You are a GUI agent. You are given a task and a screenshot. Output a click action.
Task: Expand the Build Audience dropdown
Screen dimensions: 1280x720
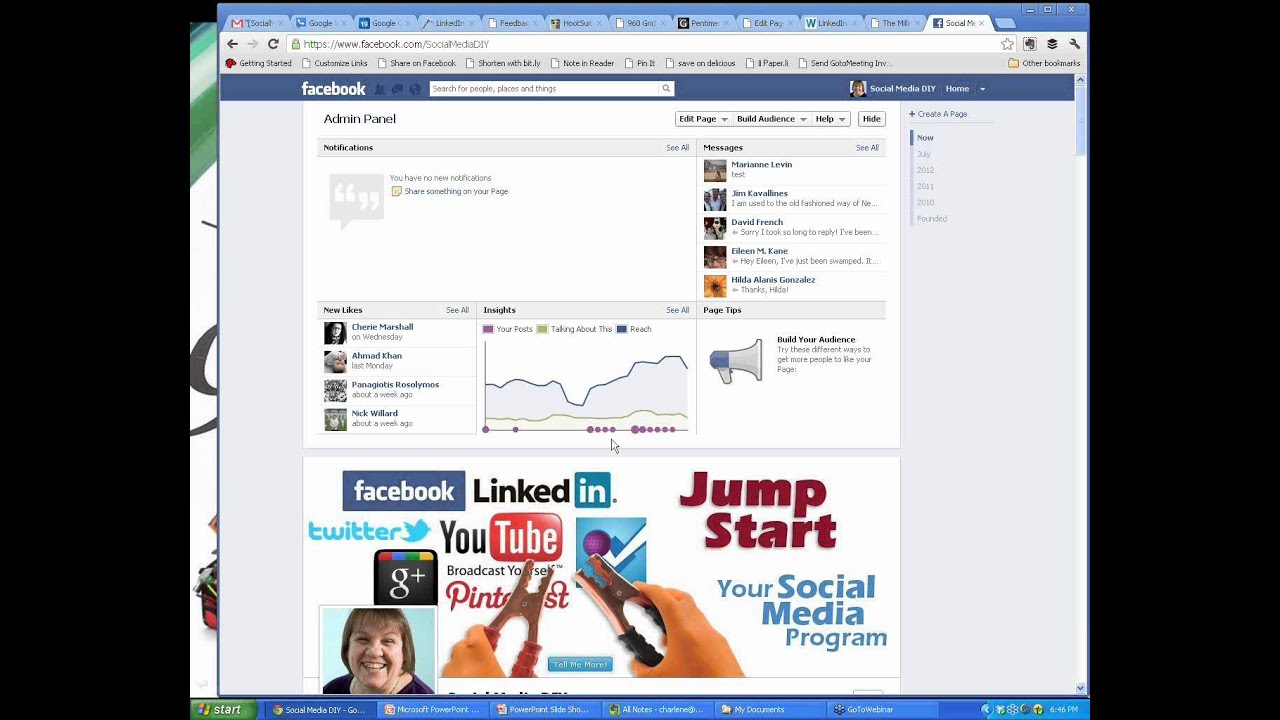(771, 119)
